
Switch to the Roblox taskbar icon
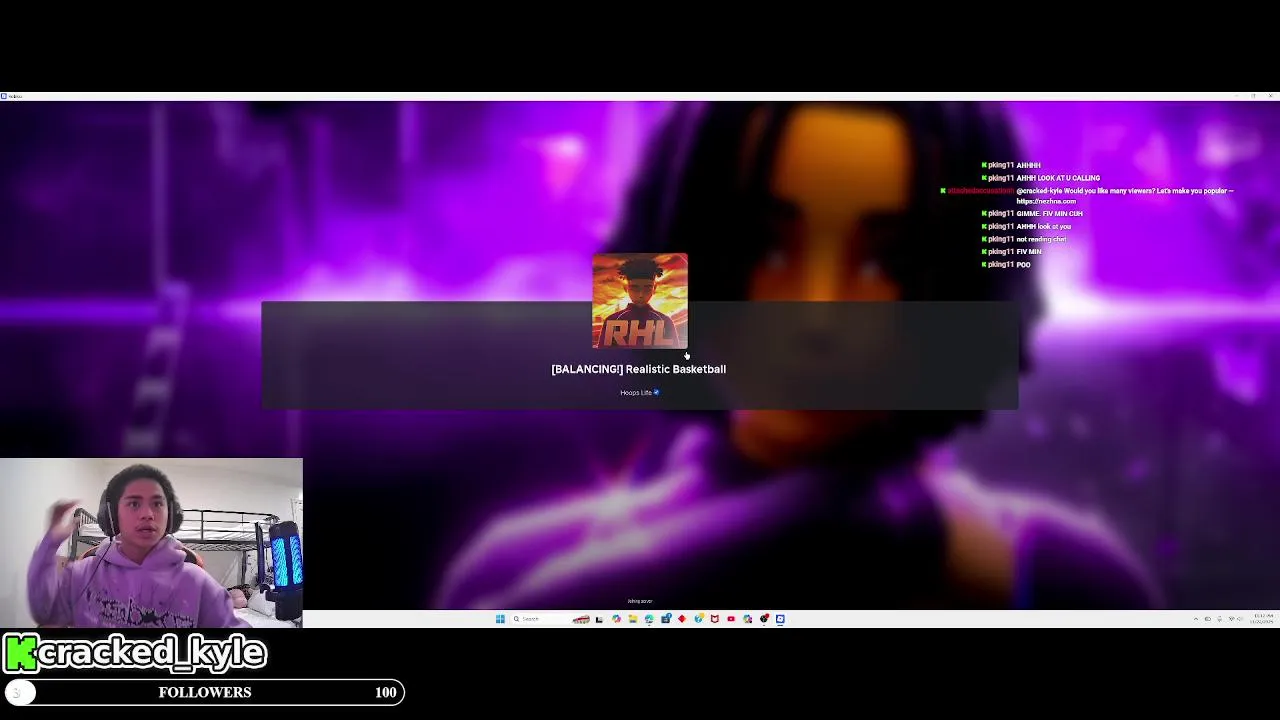[x=780, y=619]
